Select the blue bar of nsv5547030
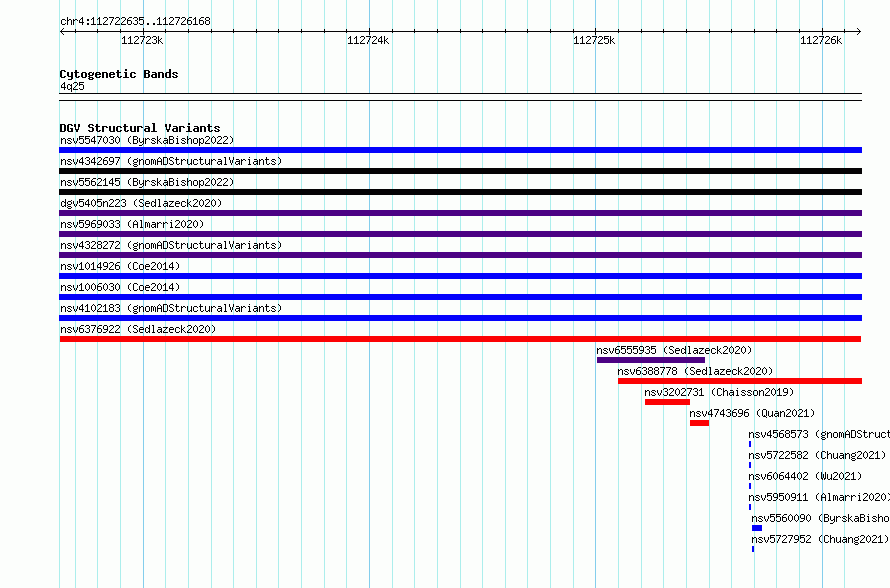The image size is (890, 588). (460, 150)
